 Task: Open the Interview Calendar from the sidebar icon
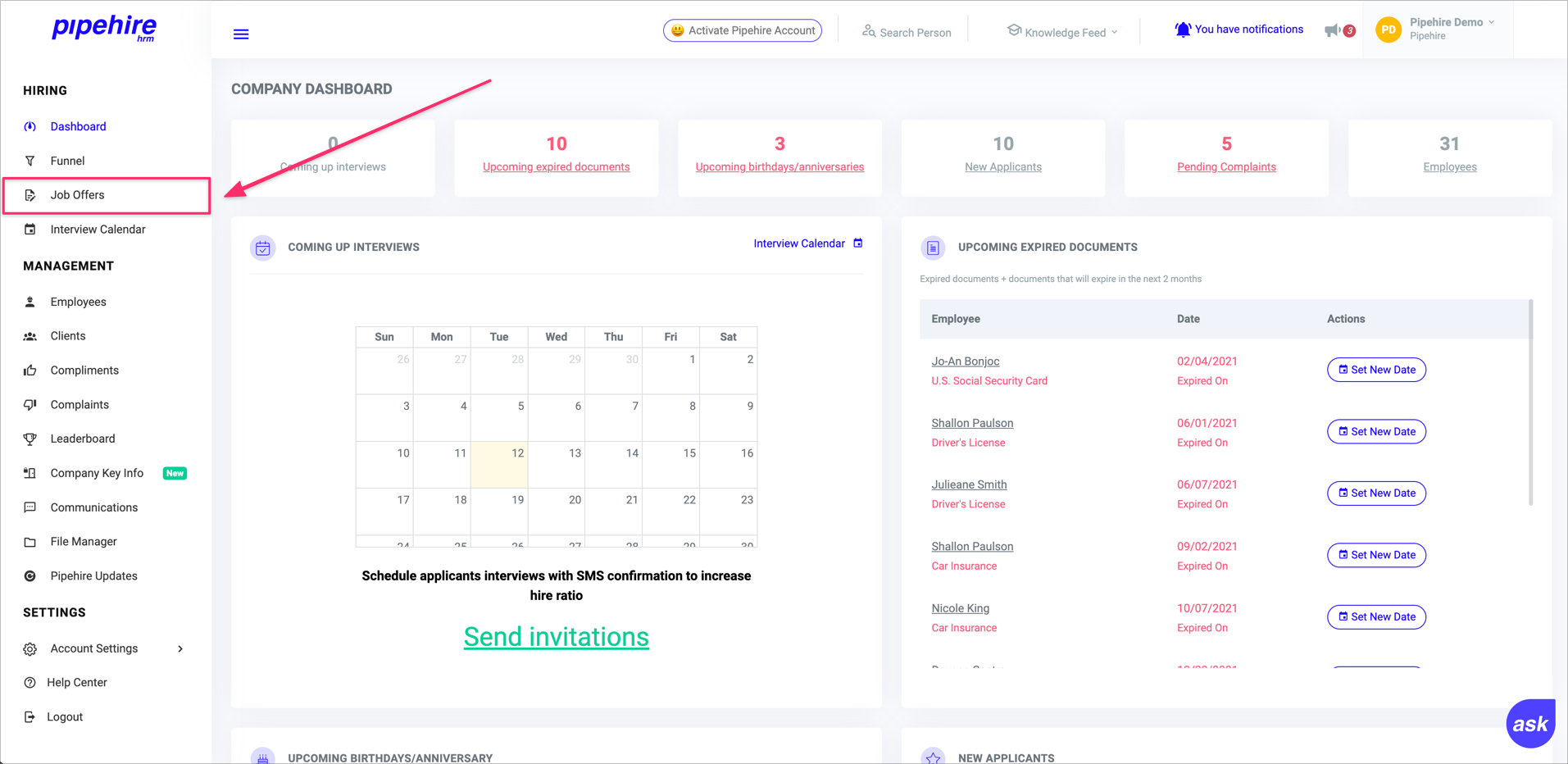coord(30,229)
